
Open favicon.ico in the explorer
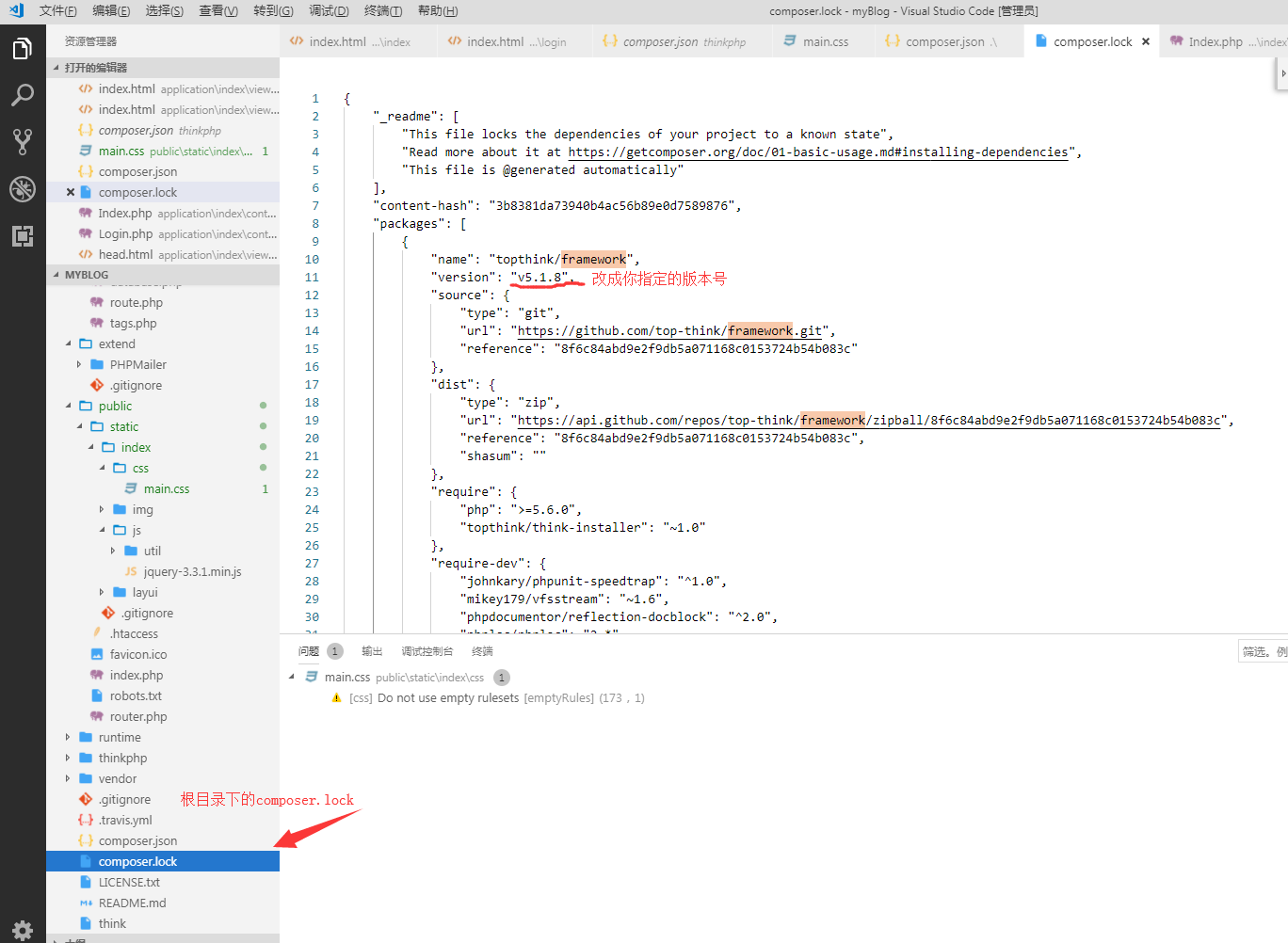[x=163, y=654]
